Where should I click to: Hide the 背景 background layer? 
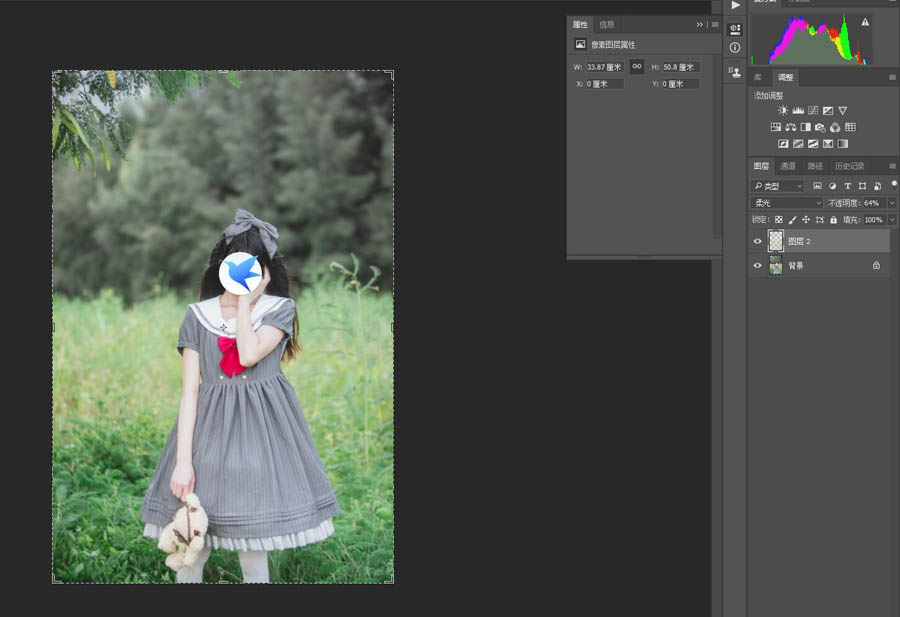(758, 265)
